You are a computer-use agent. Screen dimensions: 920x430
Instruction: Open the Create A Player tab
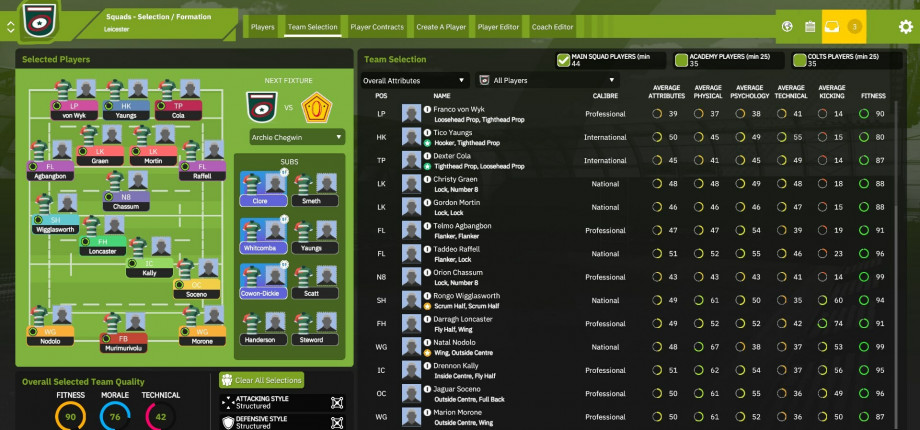[441, 27]
